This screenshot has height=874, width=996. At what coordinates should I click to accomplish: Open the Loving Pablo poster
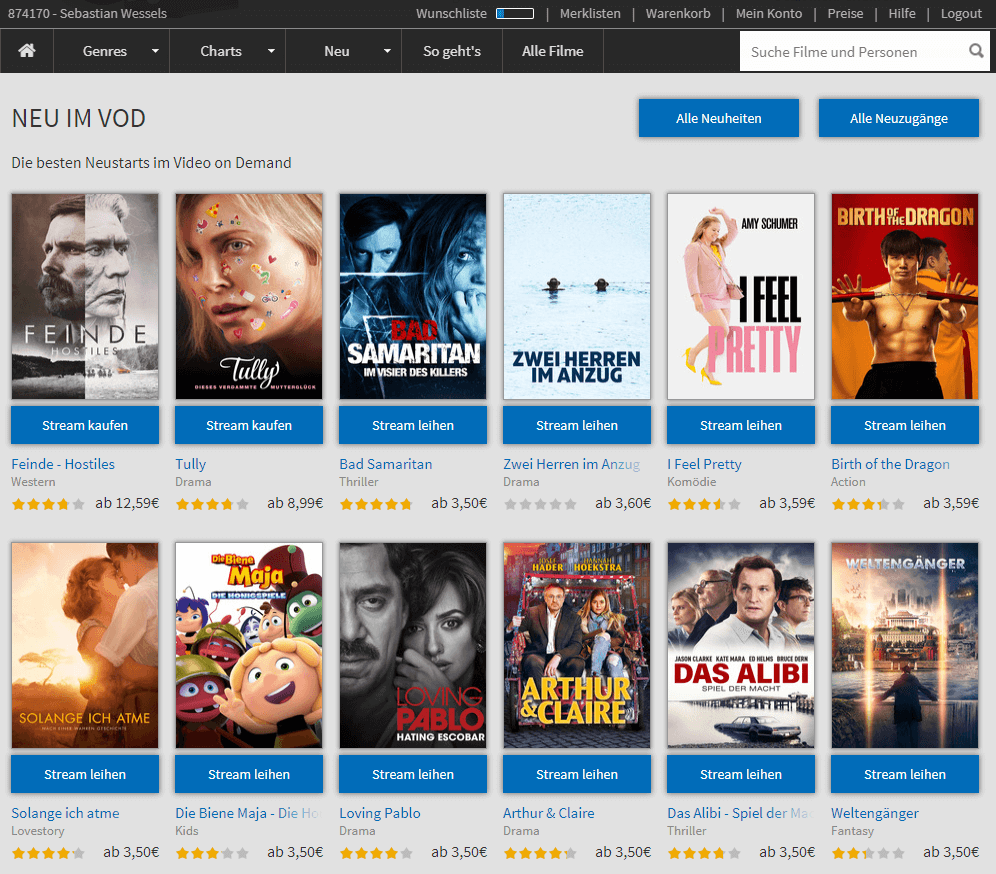[413, 645]
